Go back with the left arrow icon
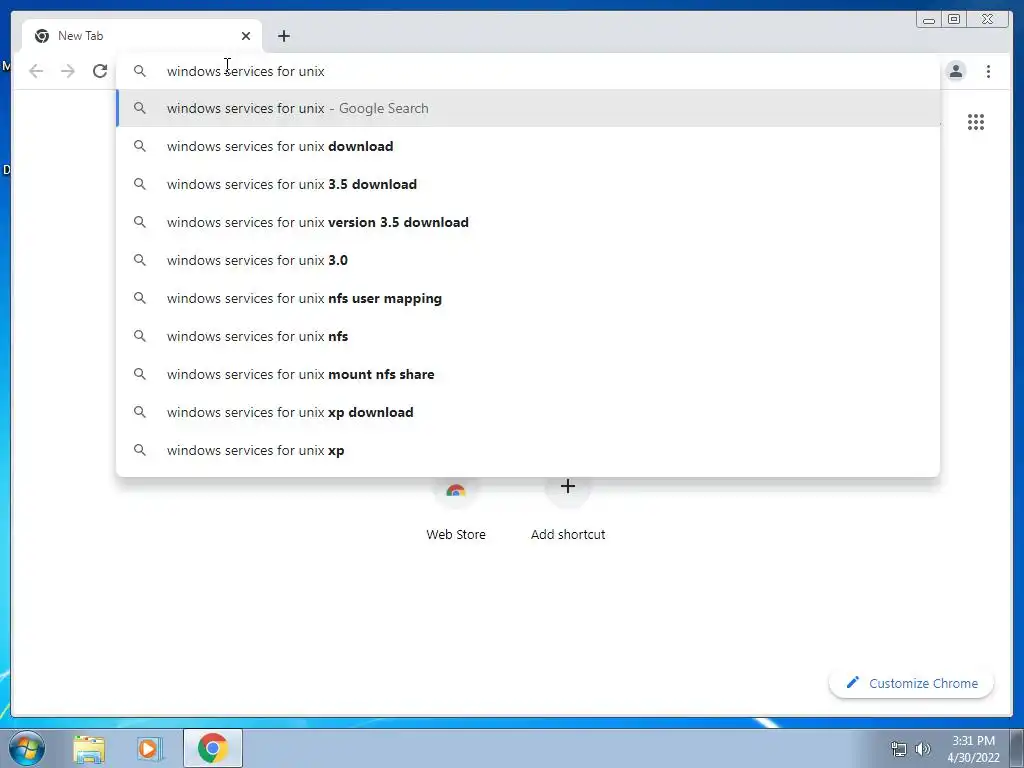 [x=37, y=71]
